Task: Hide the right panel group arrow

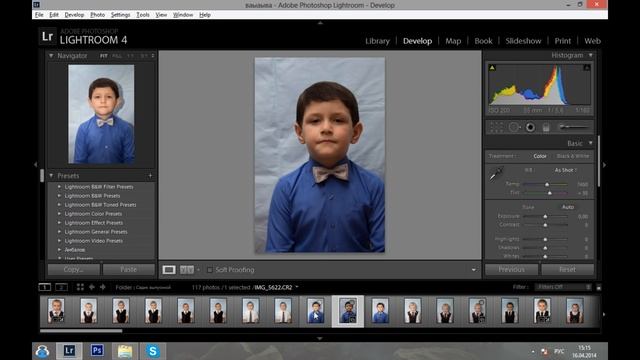Action: click(x=604, y=165)
